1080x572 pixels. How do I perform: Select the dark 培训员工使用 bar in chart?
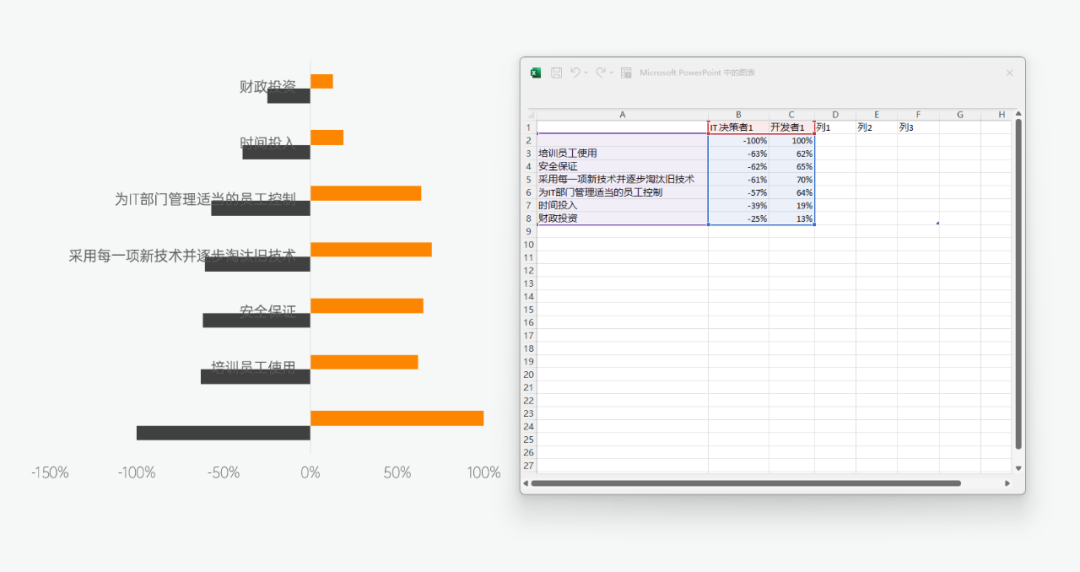(x=256, y=376)
